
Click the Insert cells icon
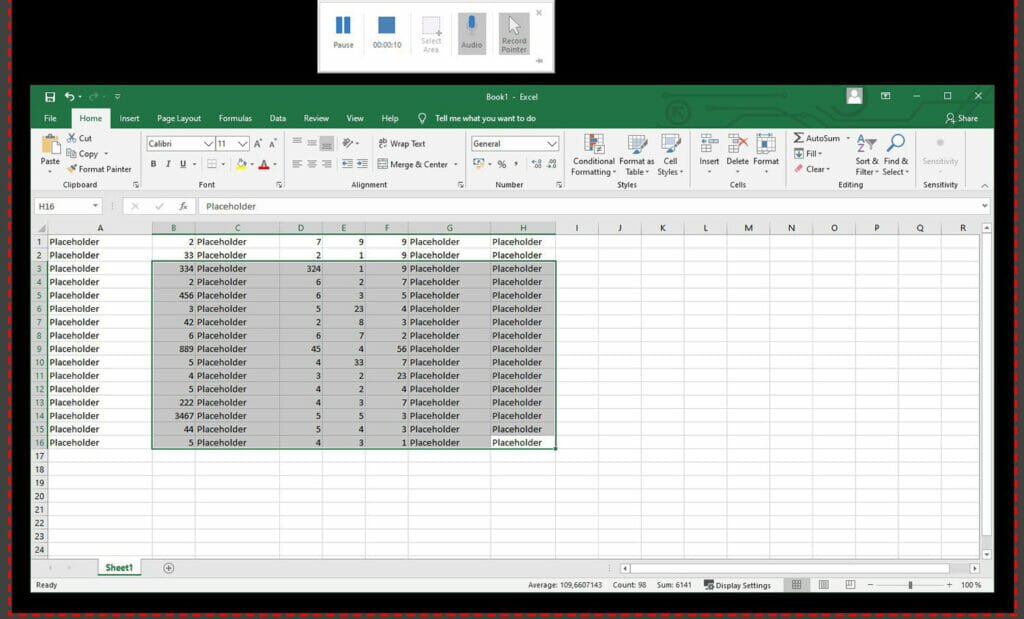709,145
